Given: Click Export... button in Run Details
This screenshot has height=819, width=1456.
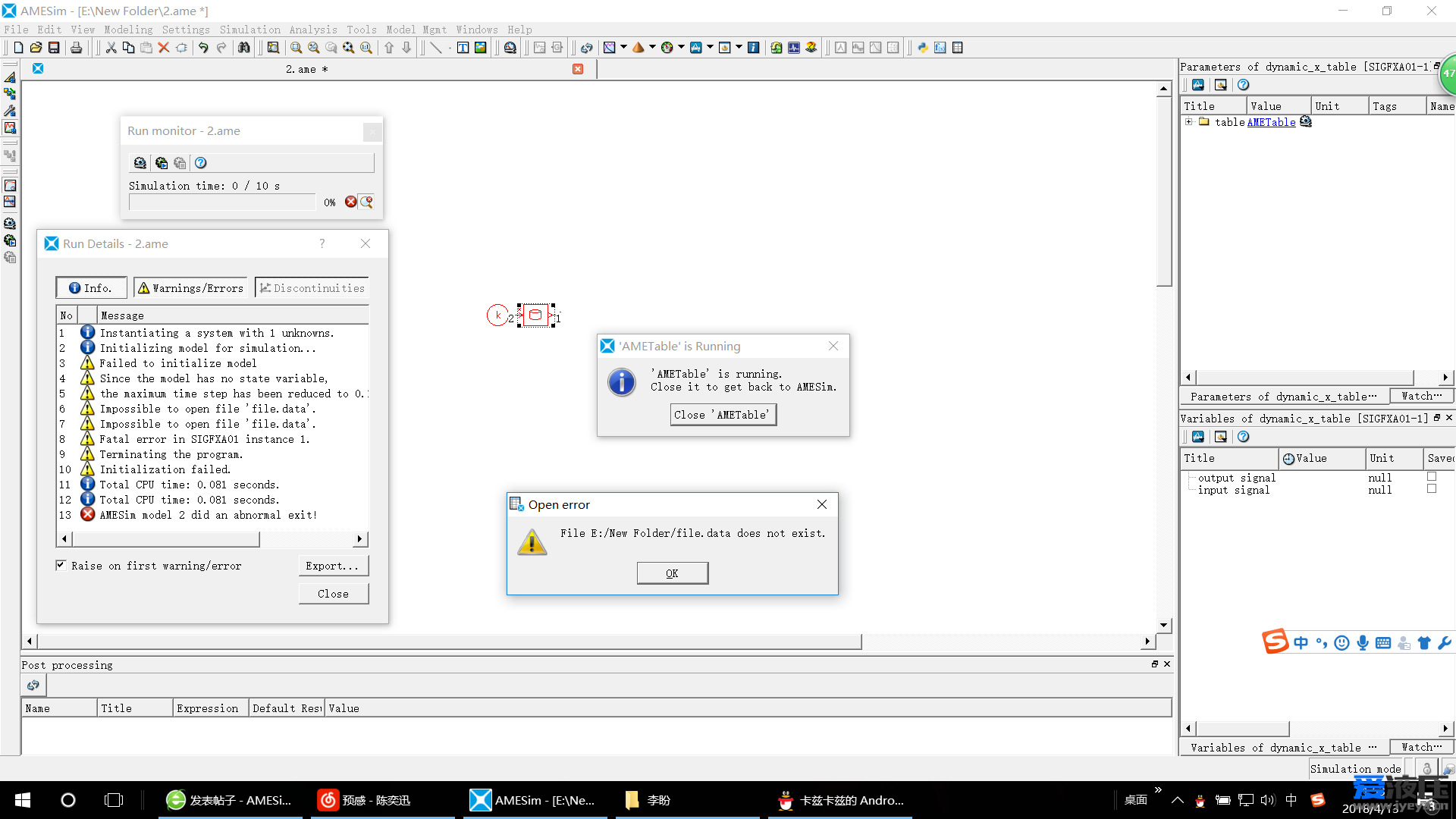Looking at the screenshot, I should click(333, 566).
